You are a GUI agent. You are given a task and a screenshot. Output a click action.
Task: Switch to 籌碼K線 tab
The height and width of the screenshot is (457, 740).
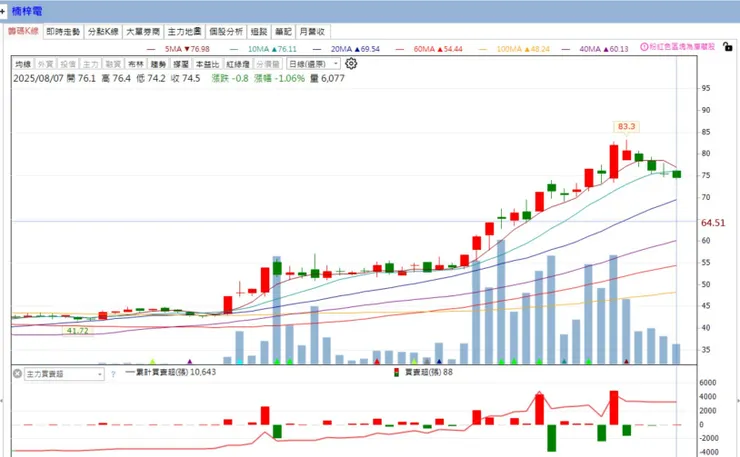(23, 31)
